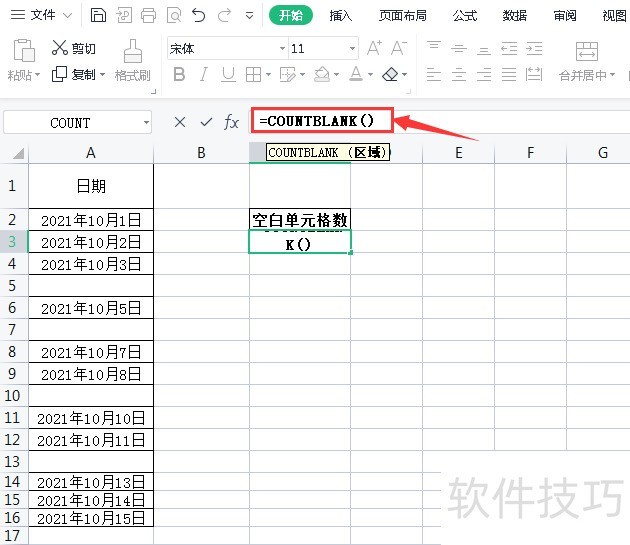Toggle italic formatting
630x545 pixels.
pyautogui.click(x=204, y=74)
